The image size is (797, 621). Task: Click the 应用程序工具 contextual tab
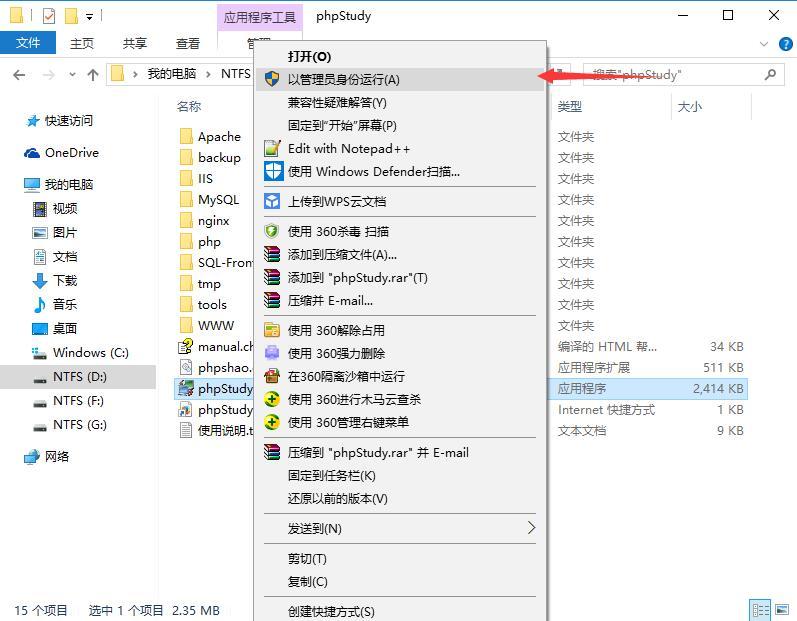click(x=260, y=17)
